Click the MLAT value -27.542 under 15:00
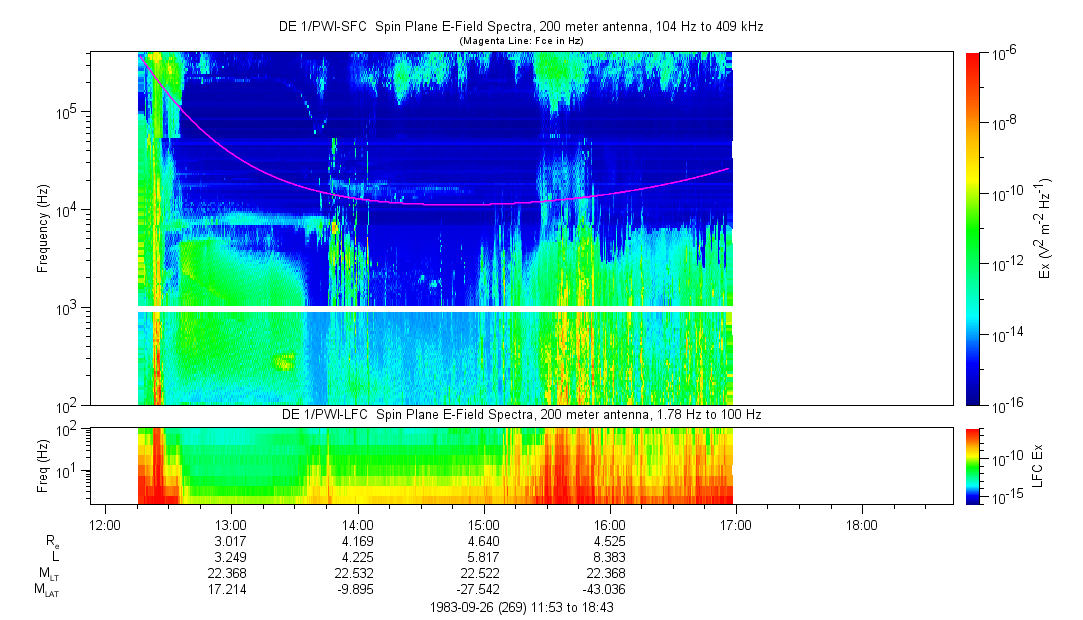 point(484,590)
